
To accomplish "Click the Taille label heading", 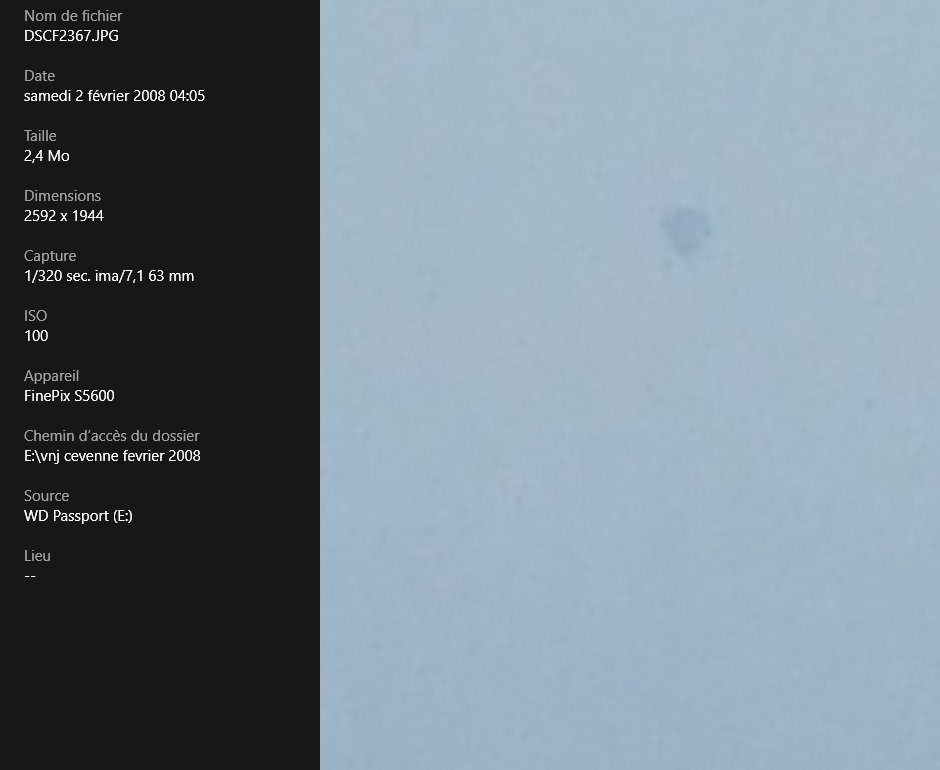I will (x=40, y=136).
